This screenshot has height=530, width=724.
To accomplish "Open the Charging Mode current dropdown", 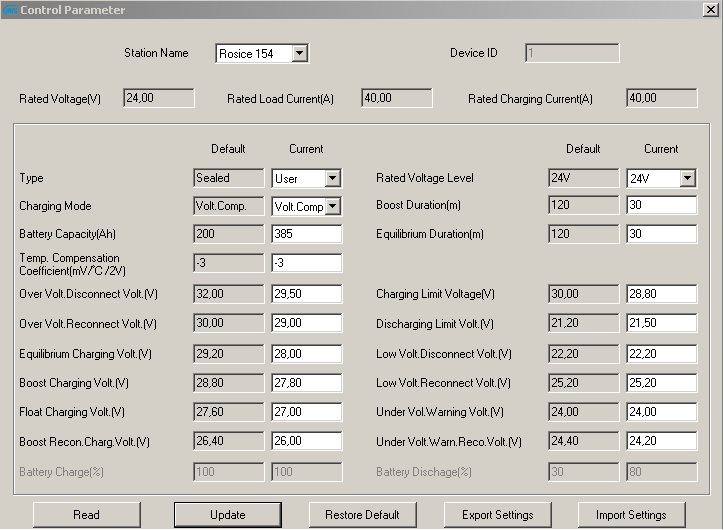I will tap(332, 207).
